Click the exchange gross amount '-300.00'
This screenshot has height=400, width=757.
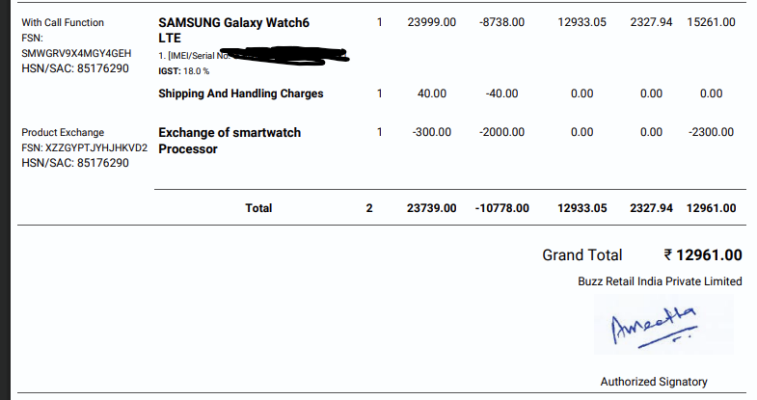pos(432,132)
